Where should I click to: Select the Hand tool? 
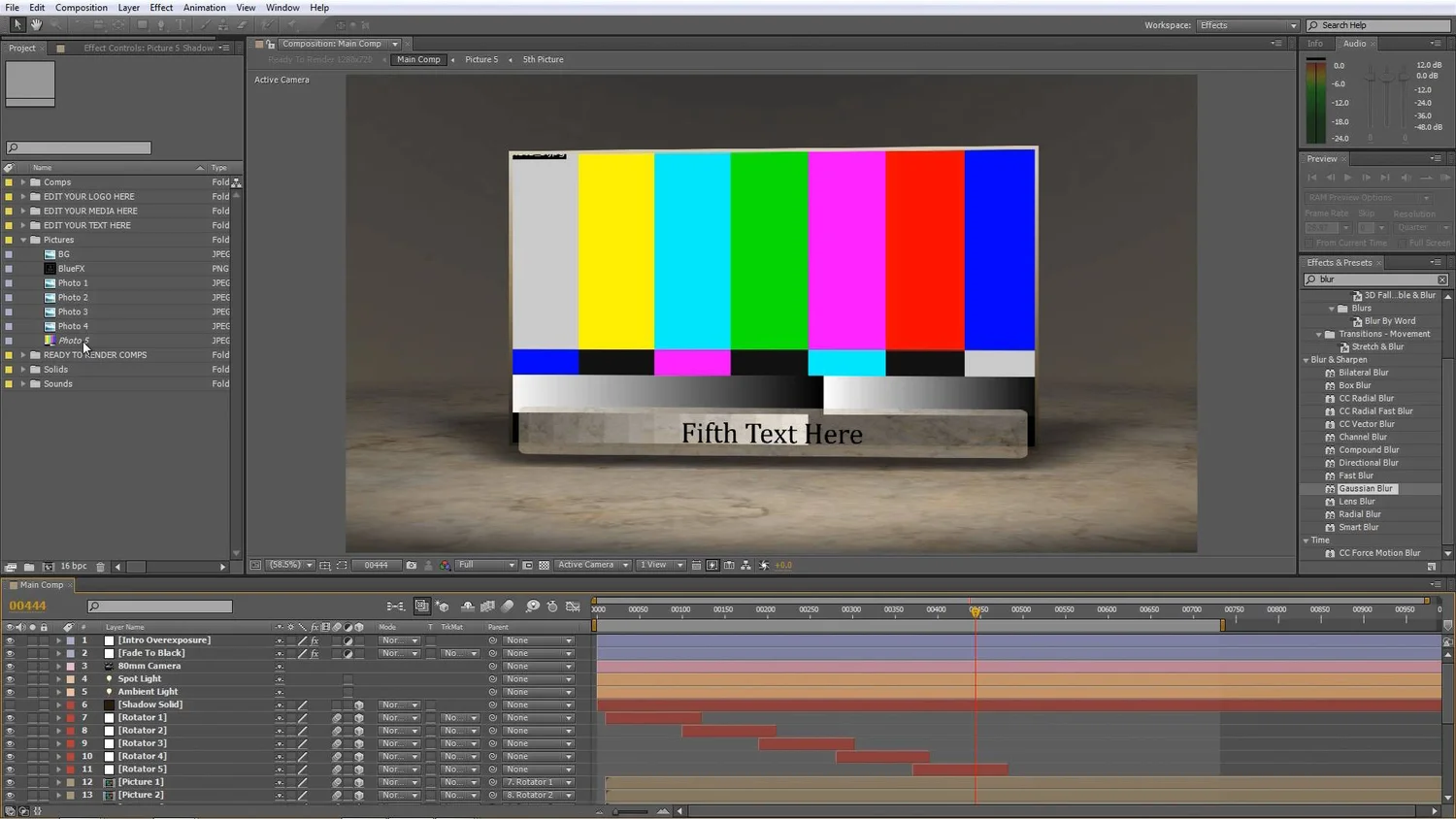35,24
